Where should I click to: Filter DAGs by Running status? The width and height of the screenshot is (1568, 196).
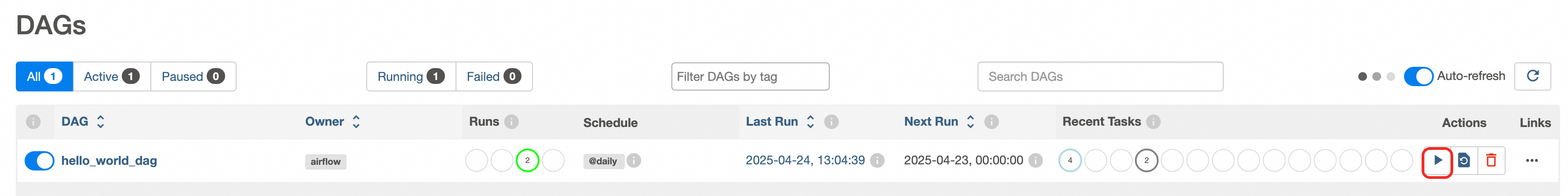point(411,77)
